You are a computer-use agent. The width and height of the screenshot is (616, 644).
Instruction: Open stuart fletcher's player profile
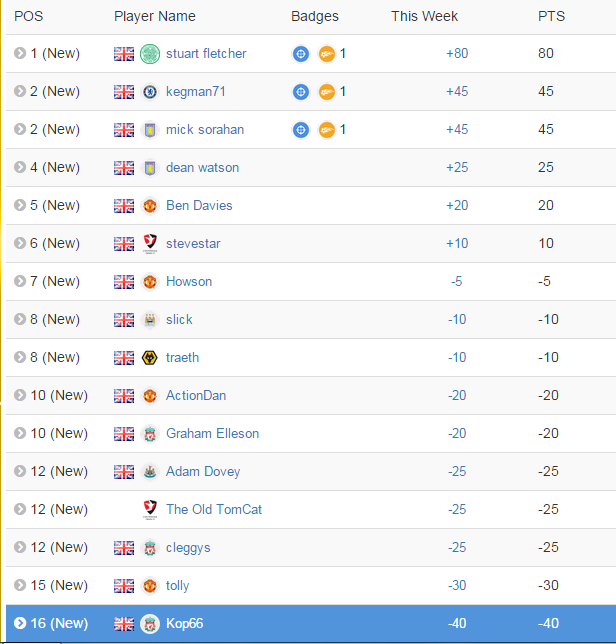click(x=206, y=53)
